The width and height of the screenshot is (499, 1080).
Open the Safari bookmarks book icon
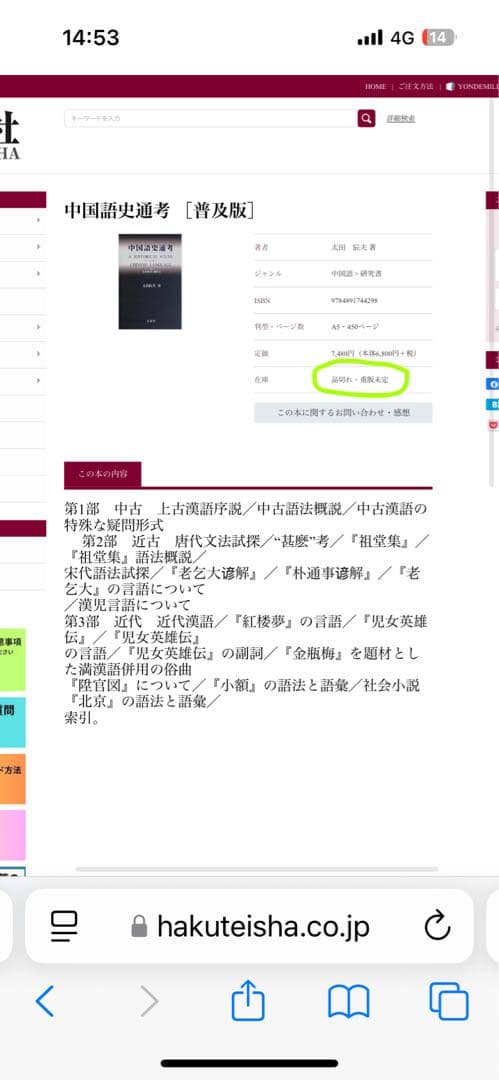coord(349,1001)
